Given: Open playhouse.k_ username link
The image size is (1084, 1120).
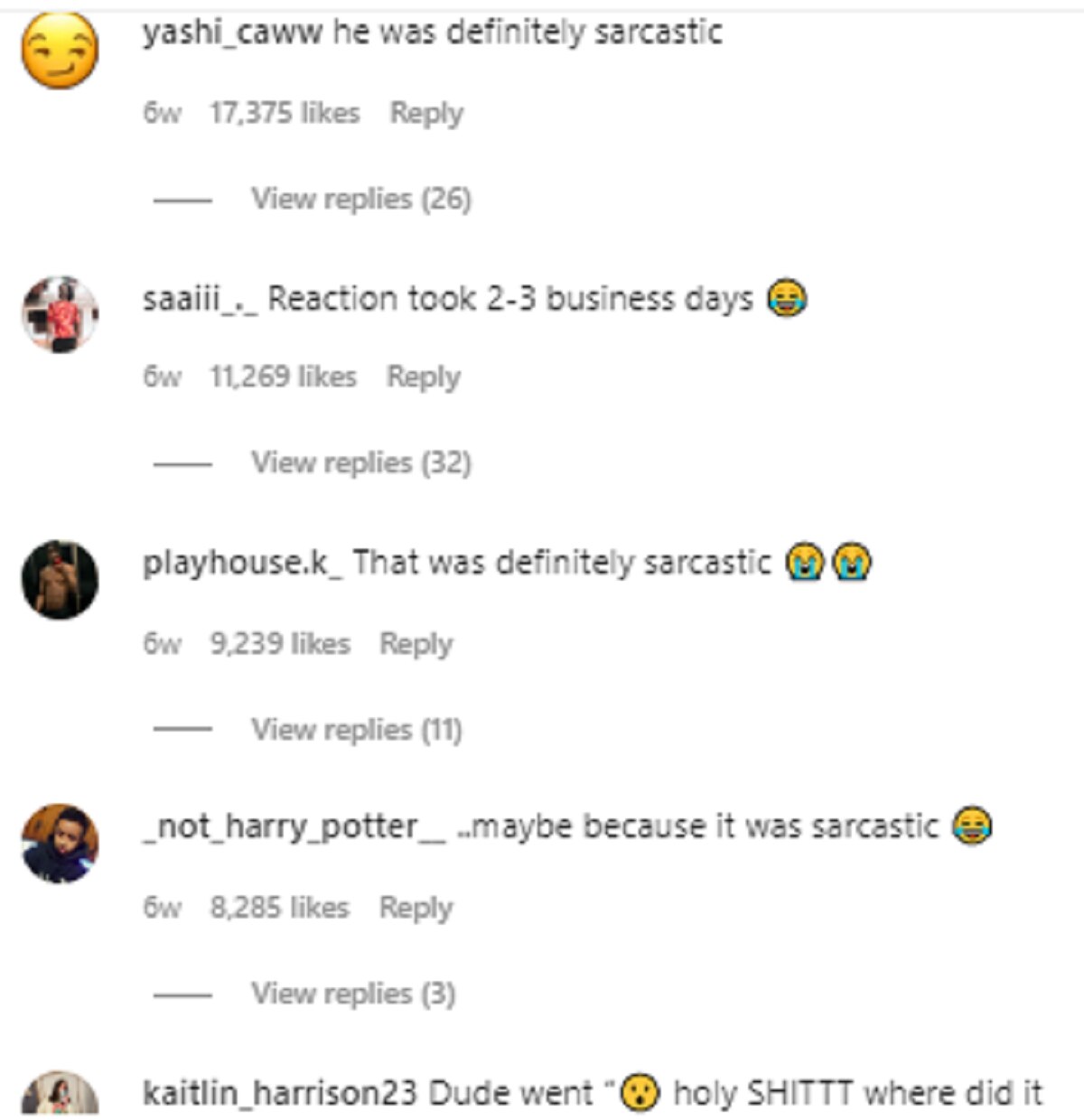Looking at the screenshot, I should pyautogui.click(x=242, y=563).
